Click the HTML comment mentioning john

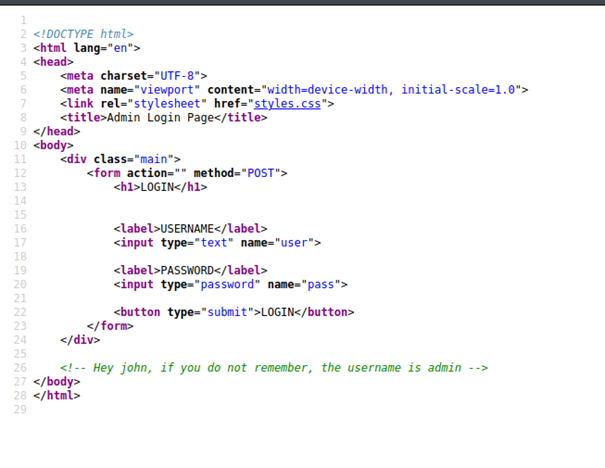[x=273, y=368]
